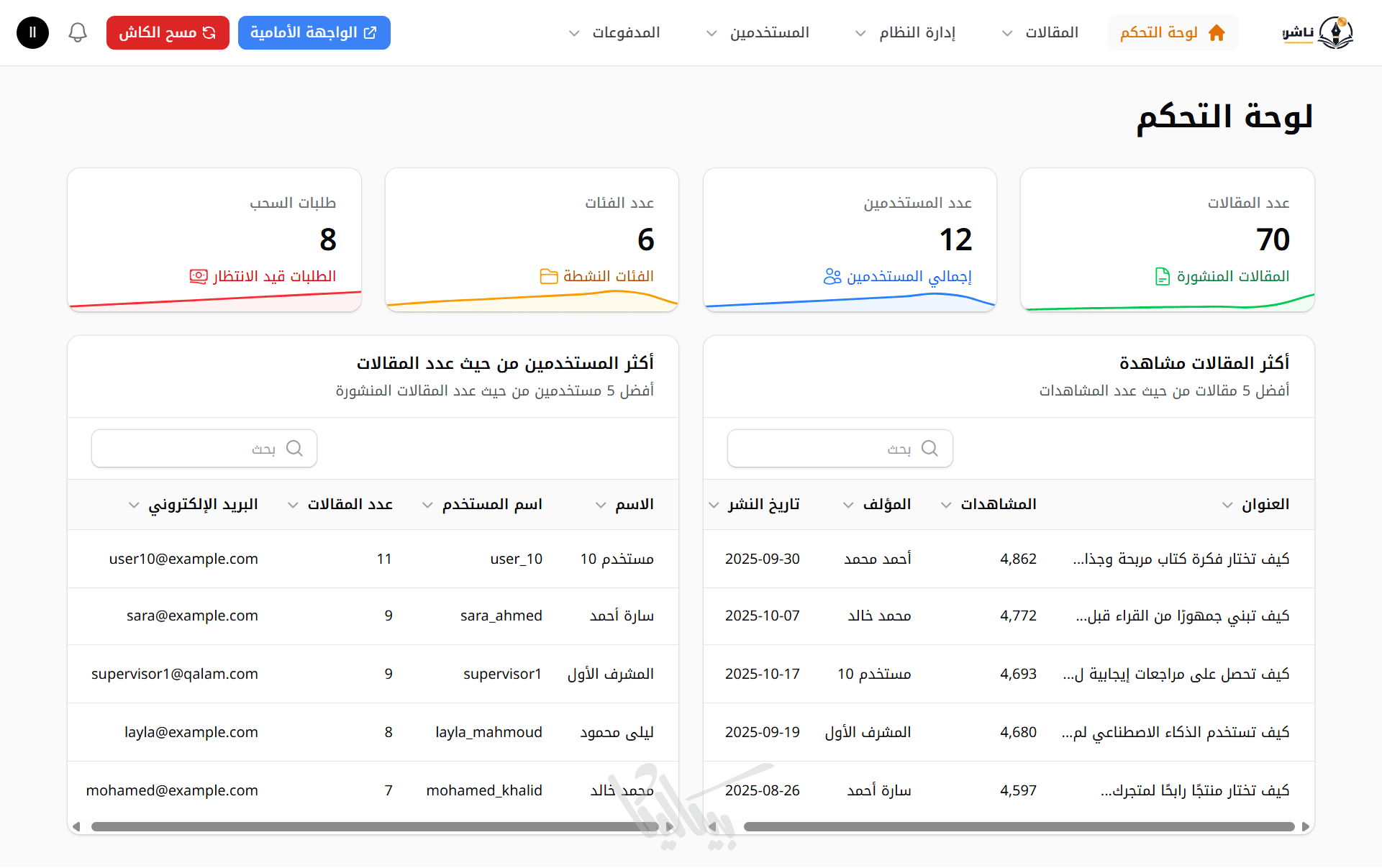Open the الواجهة الأمامية frontend link
This screenshot has width=1382, height=868.
314,32
